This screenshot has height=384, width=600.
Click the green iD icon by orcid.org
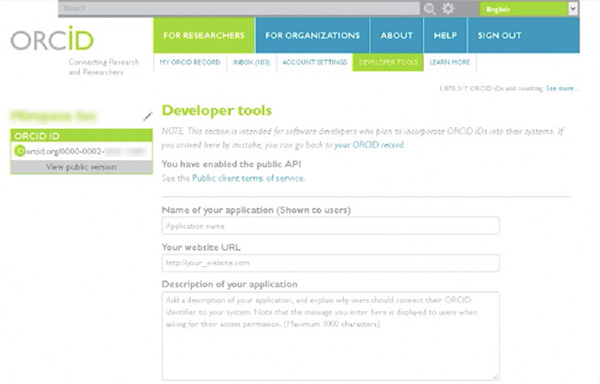20,151
